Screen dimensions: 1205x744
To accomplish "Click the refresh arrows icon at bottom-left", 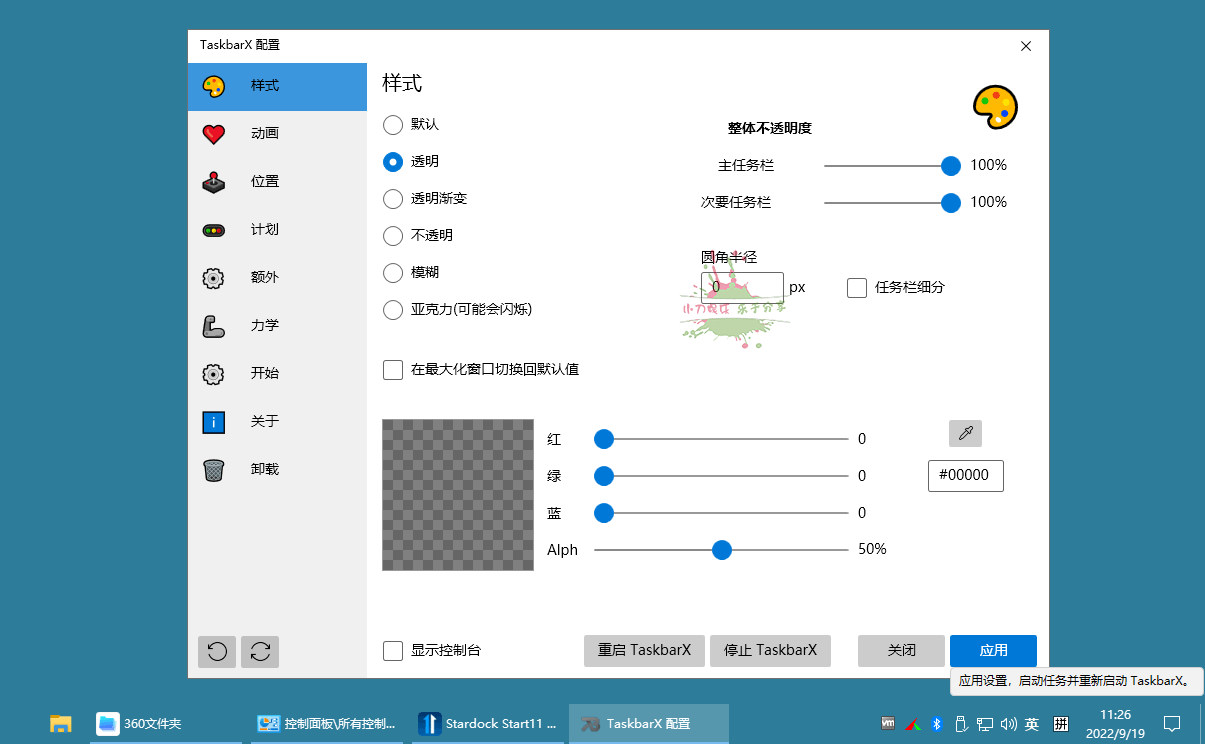I will click(260, 652).
